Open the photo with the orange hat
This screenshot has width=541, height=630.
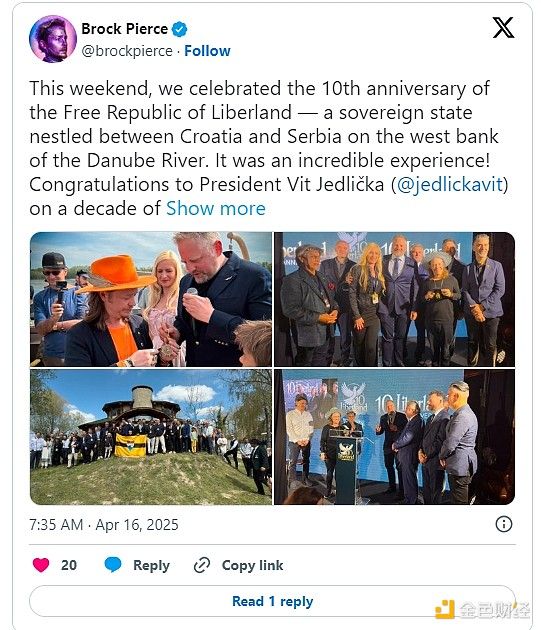[x=151, y=299]
